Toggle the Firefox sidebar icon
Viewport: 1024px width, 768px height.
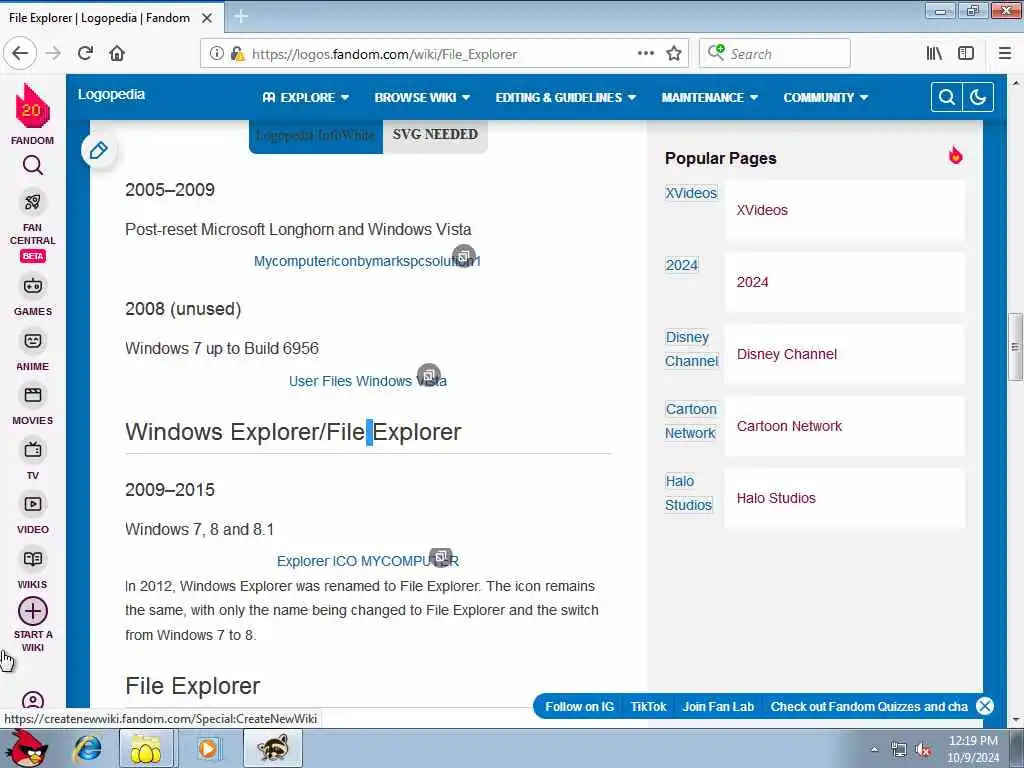tap(966, 54)
